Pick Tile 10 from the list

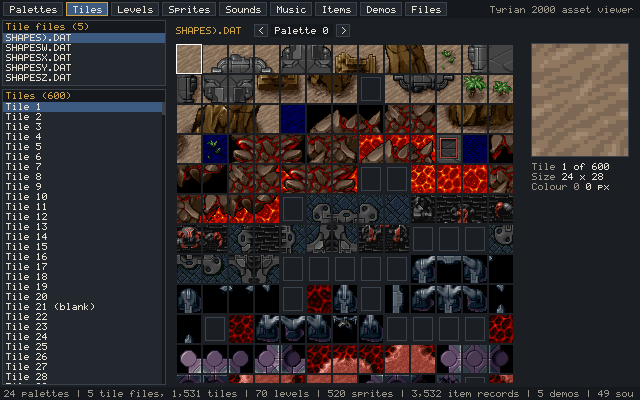(82, 197)
